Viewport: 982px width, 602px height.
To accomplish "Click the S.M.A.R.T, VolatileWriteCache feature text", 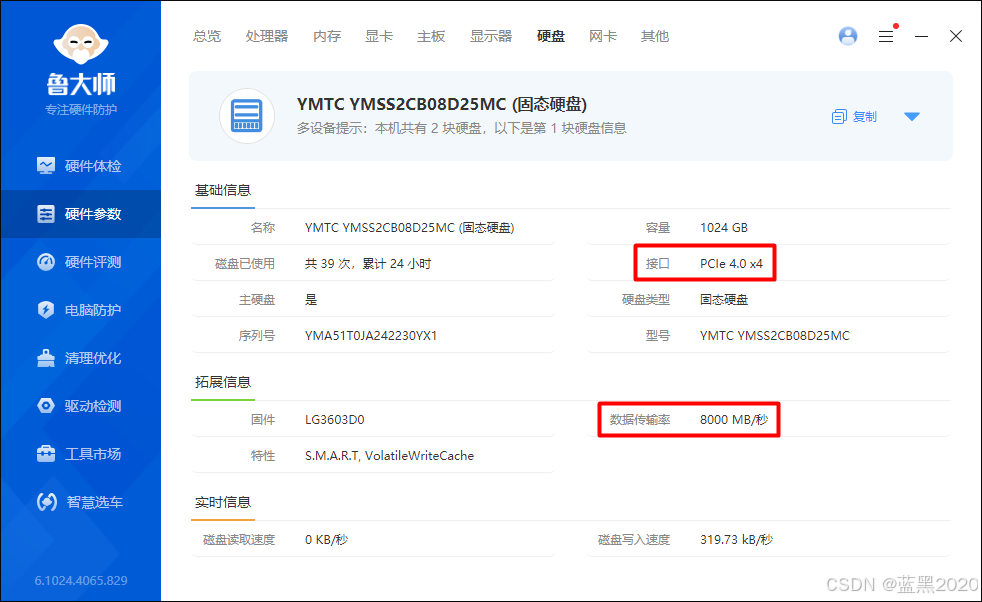I will (390, 456).
